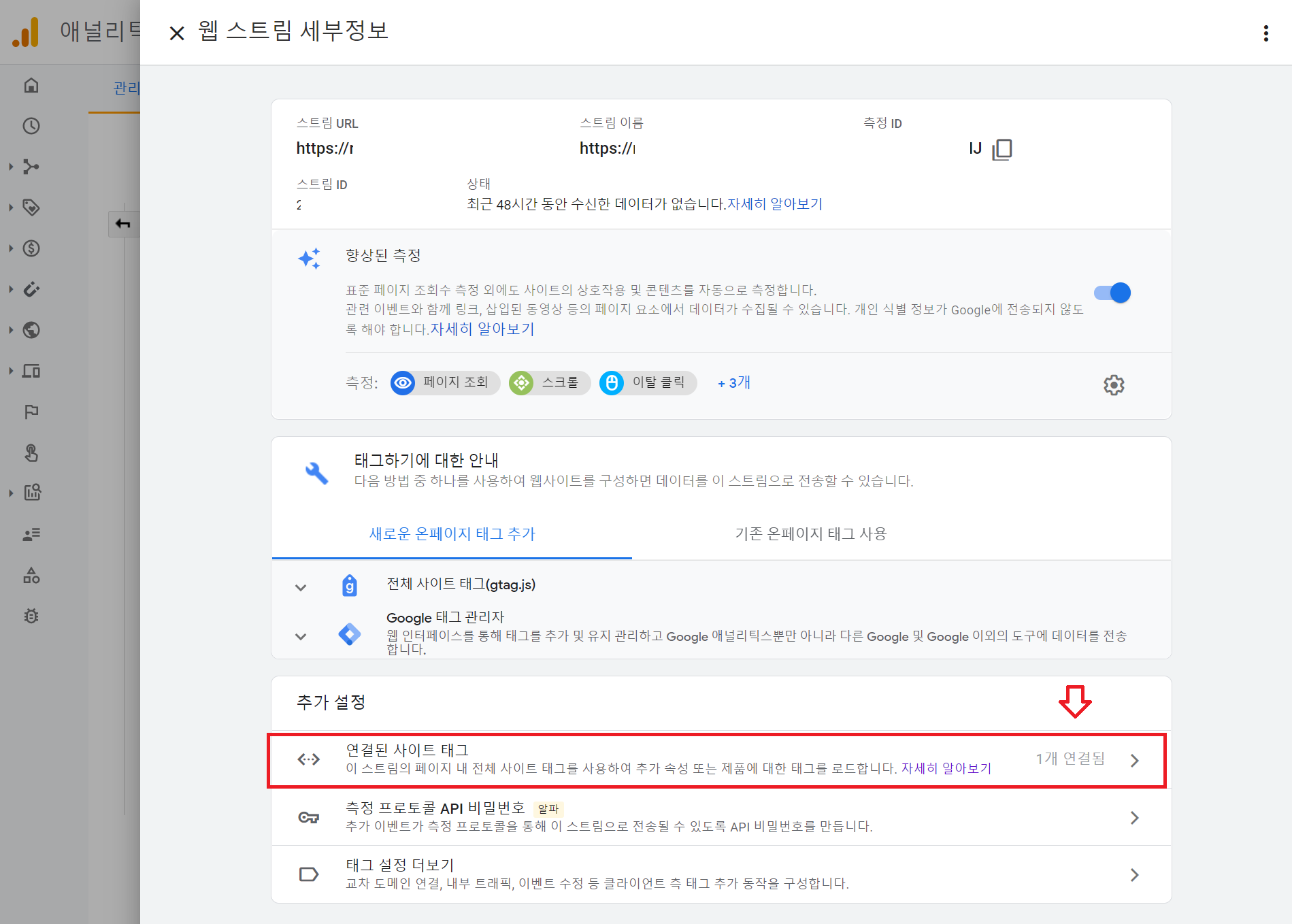Click the +3개 more measurements link
The width and height of the screenshot is (1292, 924).
[733, 383]
